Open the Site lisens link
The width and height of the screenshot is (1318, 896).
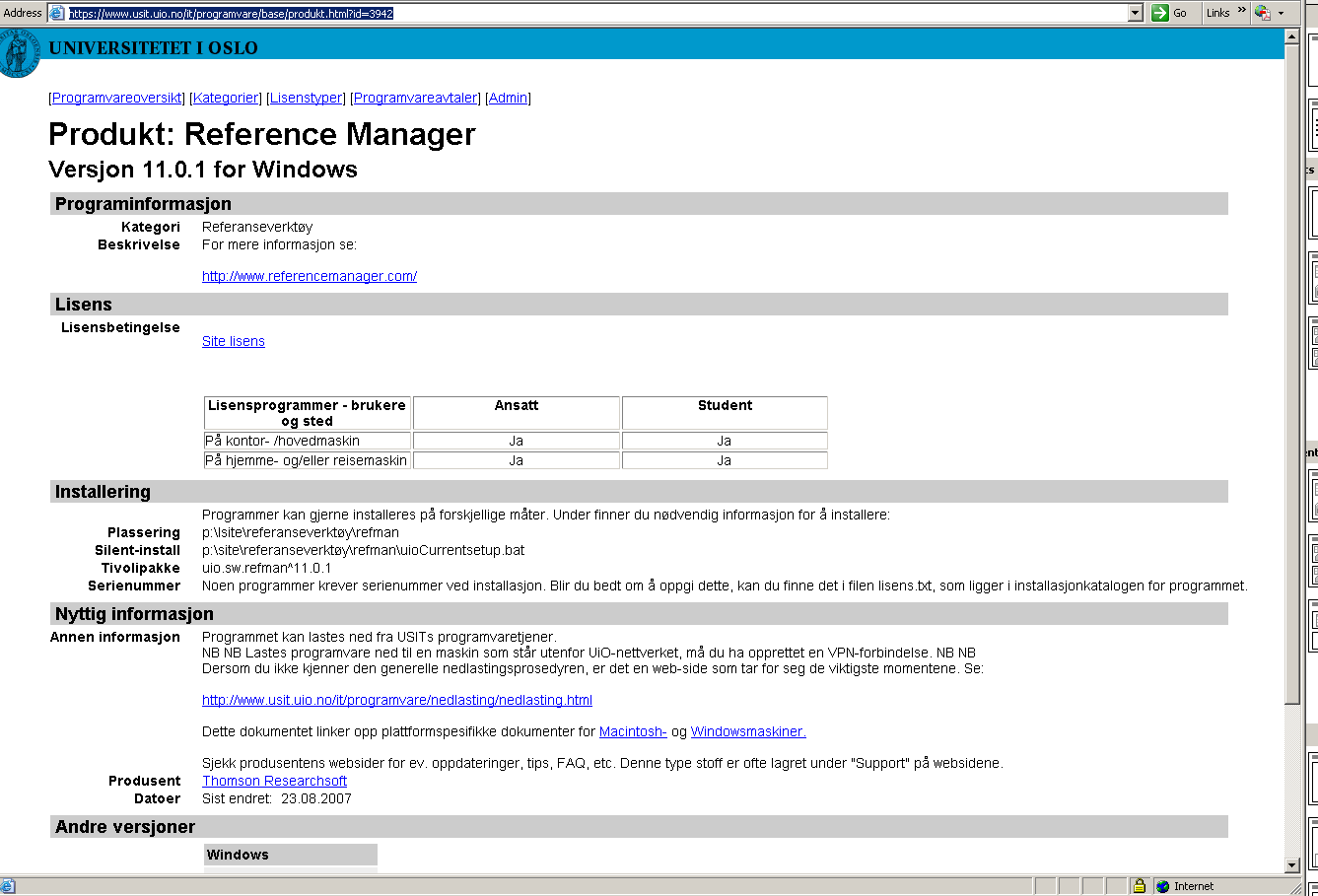pos(234,341)
